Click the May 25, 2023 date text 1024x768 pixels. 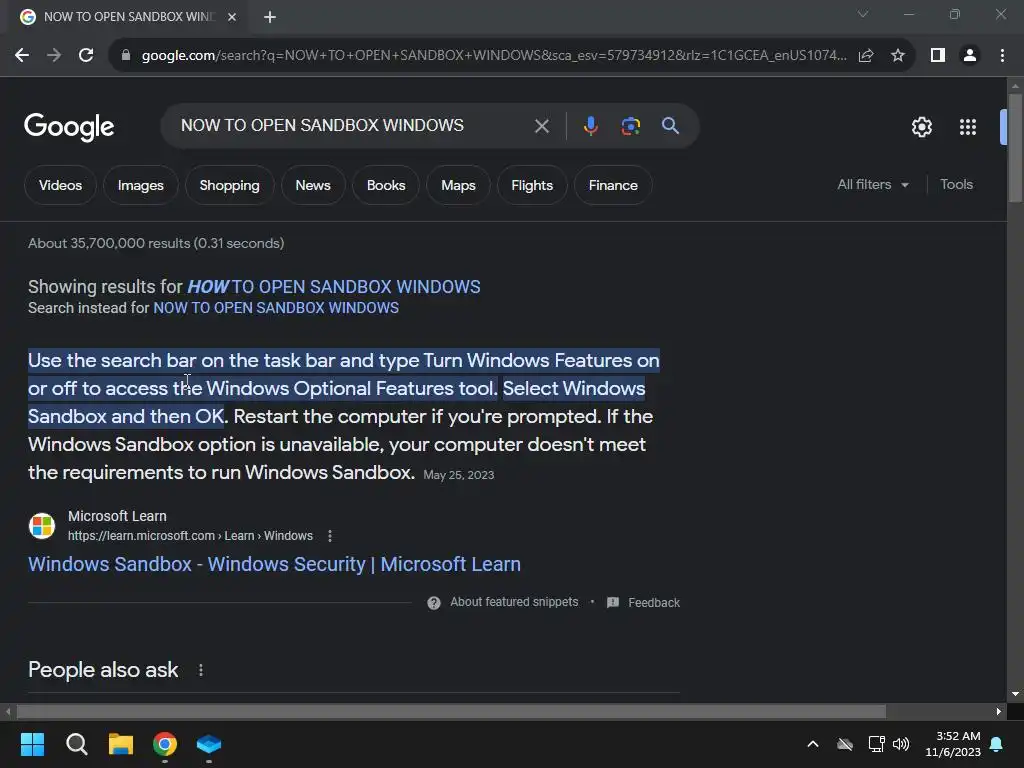[458, 475]
